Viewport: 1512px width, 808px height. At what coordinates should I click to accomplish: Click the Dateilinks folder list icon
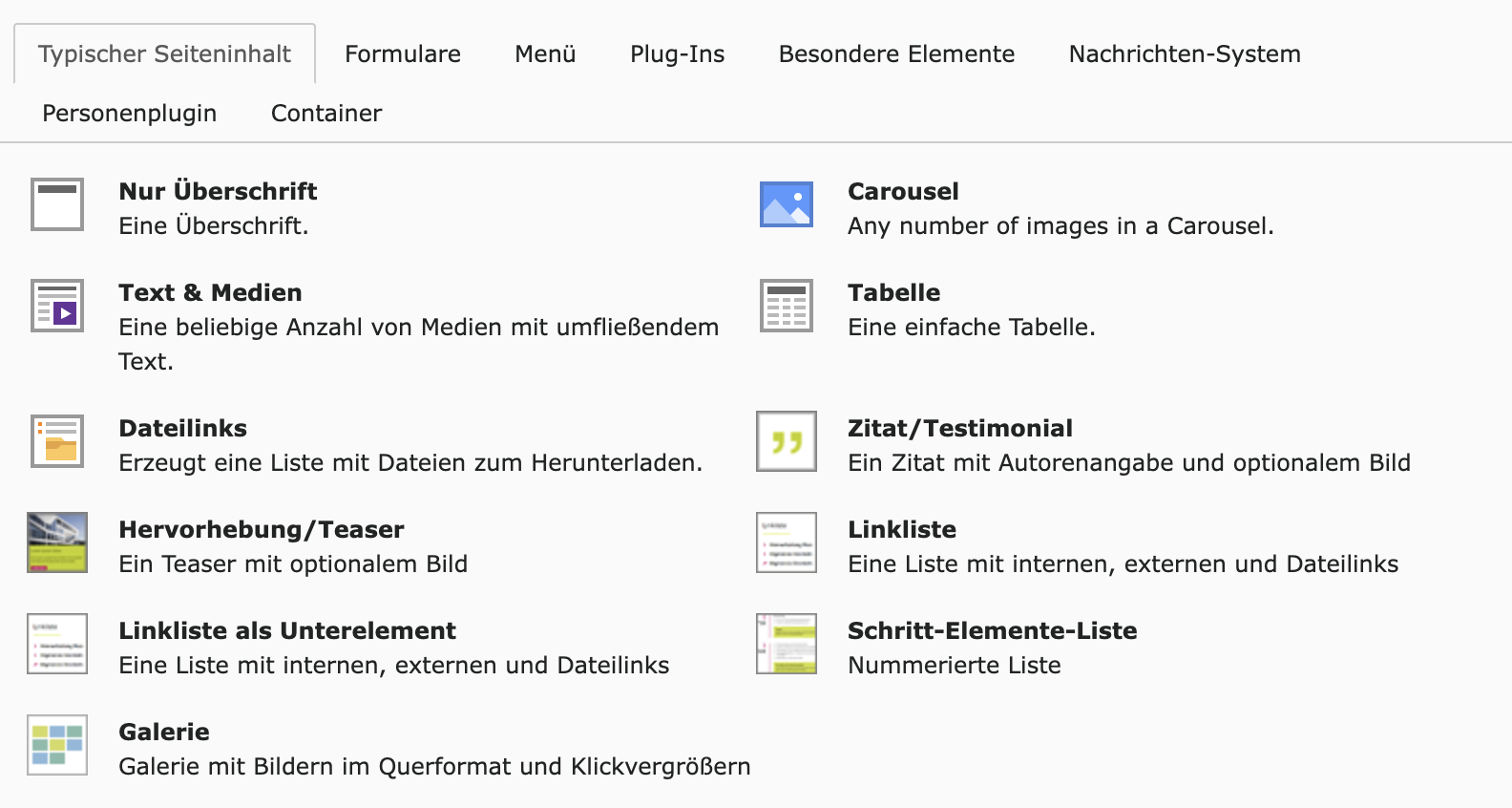click(x=57, y=441)
